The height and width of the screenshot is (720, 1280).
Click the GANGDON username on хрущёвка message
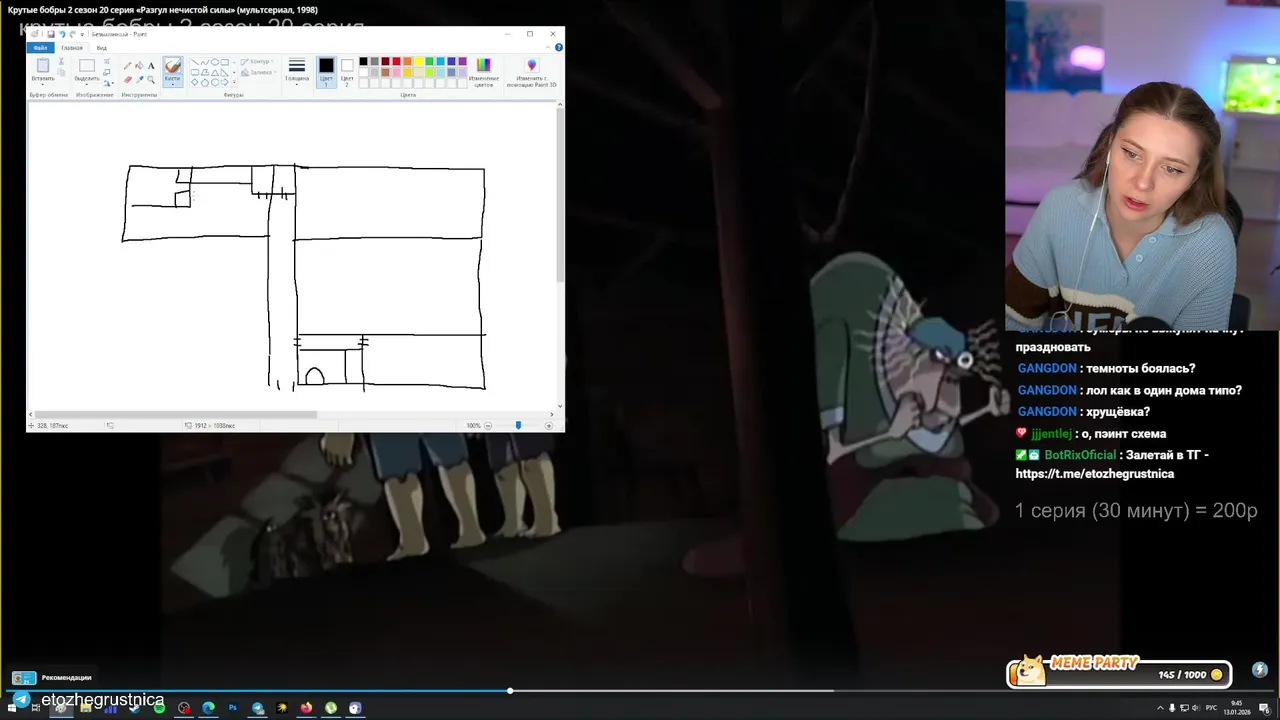[1047, 411]
